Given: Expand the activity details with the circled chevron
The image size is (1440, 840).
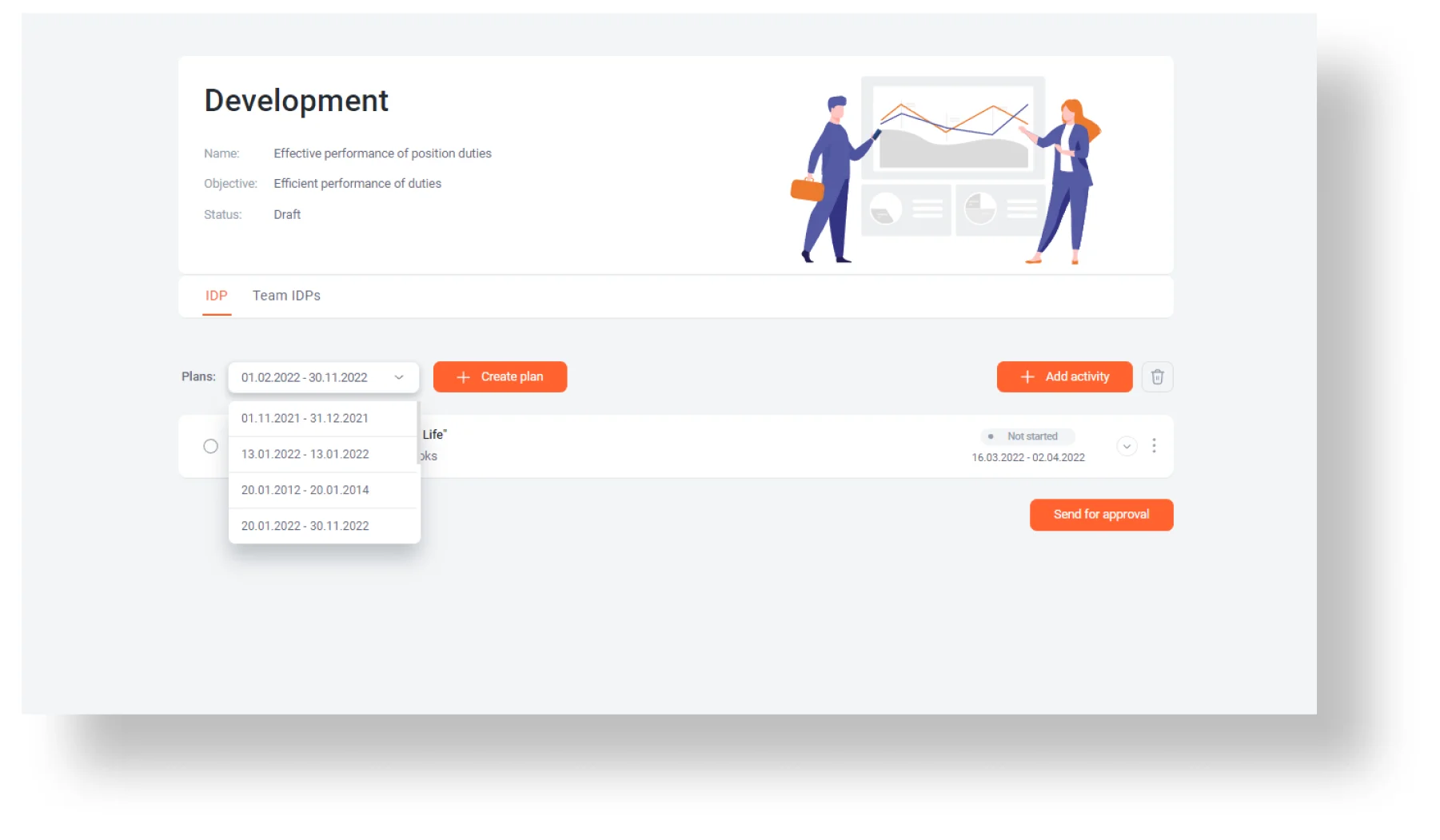Looking at the screenshot, I should coord(1126,446).
